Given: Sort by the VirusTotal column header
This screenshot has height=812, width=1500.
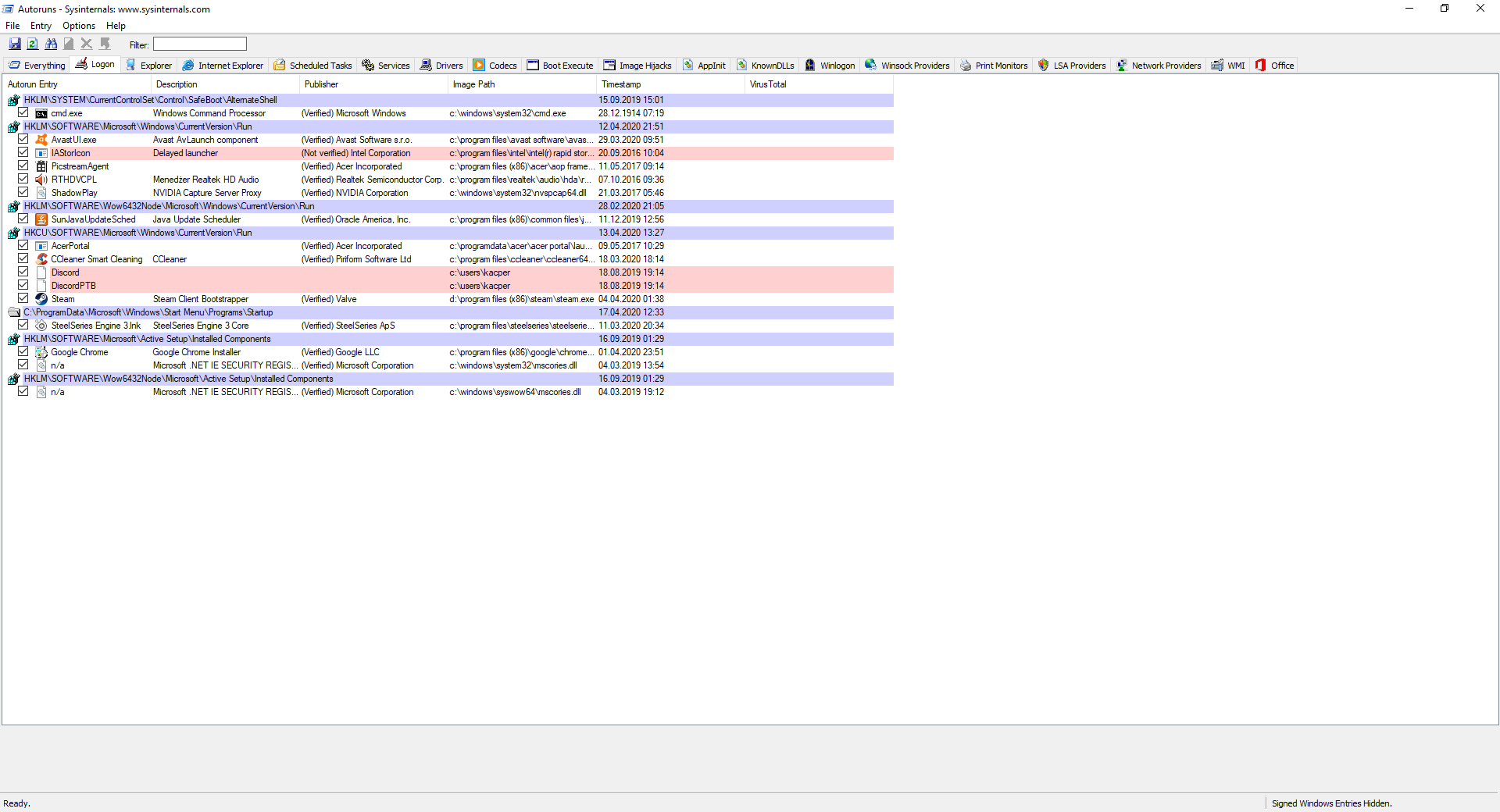Looking at the screenshot, I should (818, 84).
